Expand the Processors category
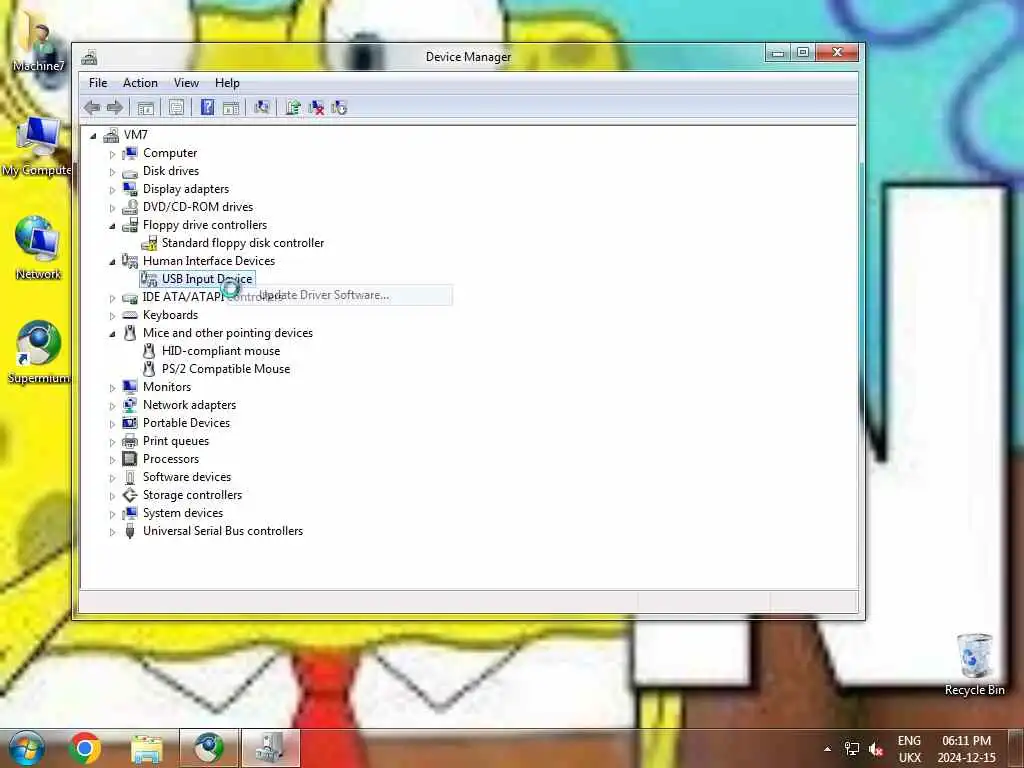 [112, 460]
